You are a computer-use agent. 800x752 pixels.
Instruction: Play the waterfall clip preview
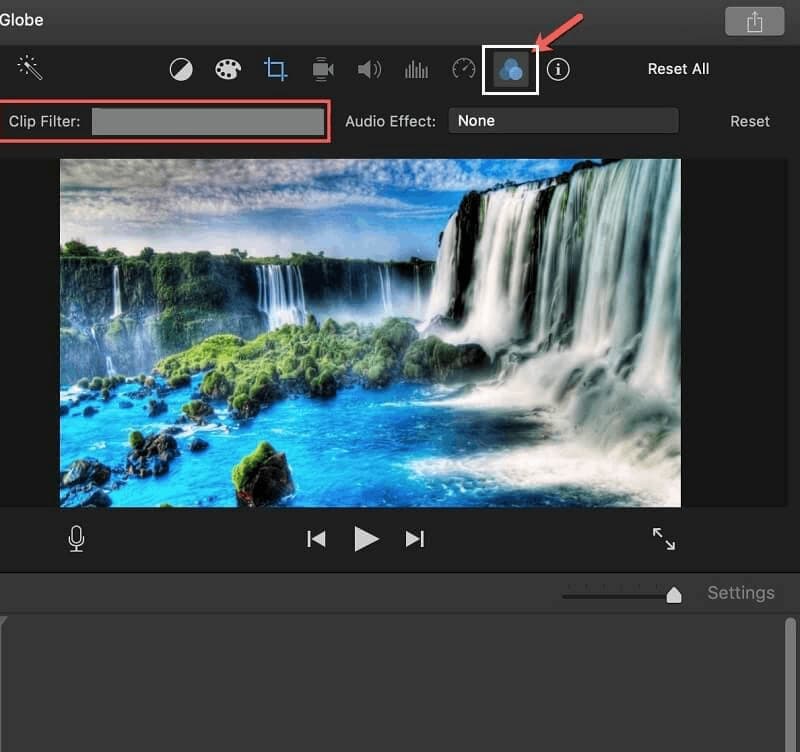tap(366, 538)
